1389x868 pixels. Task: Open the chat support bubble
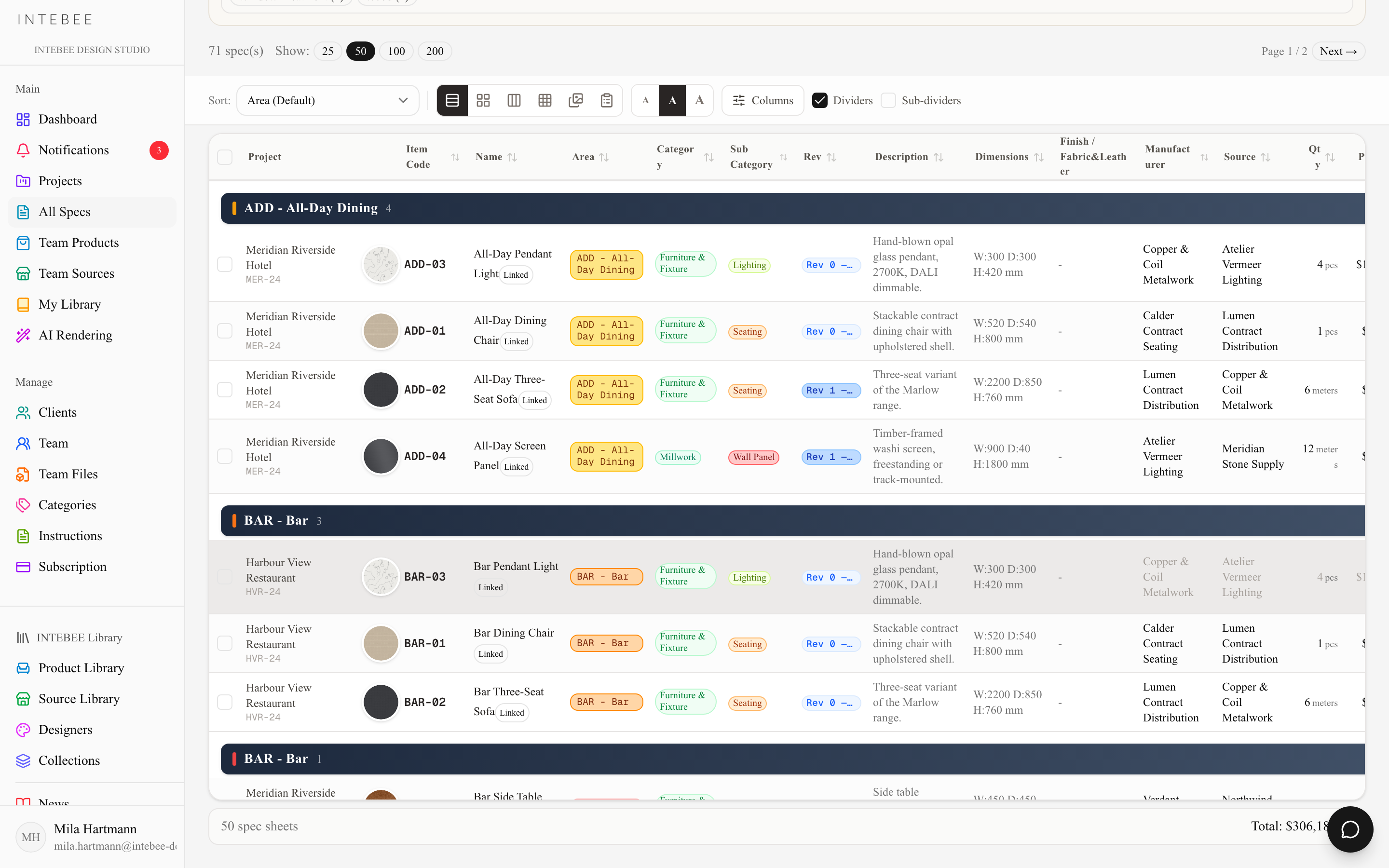[x=1350, y=829]
